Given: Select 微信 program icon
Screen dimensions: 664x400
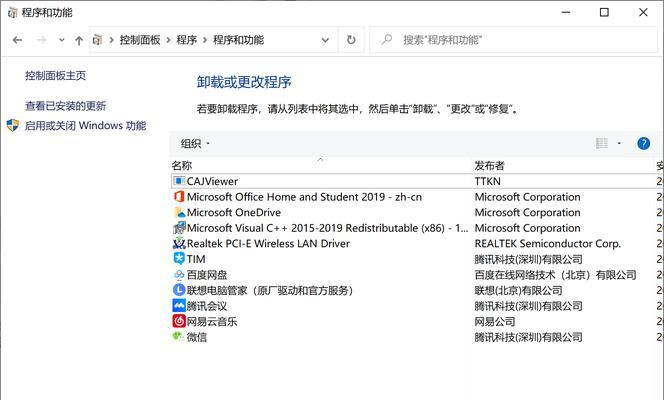Looking at the screenshot, I should point(178,337).
